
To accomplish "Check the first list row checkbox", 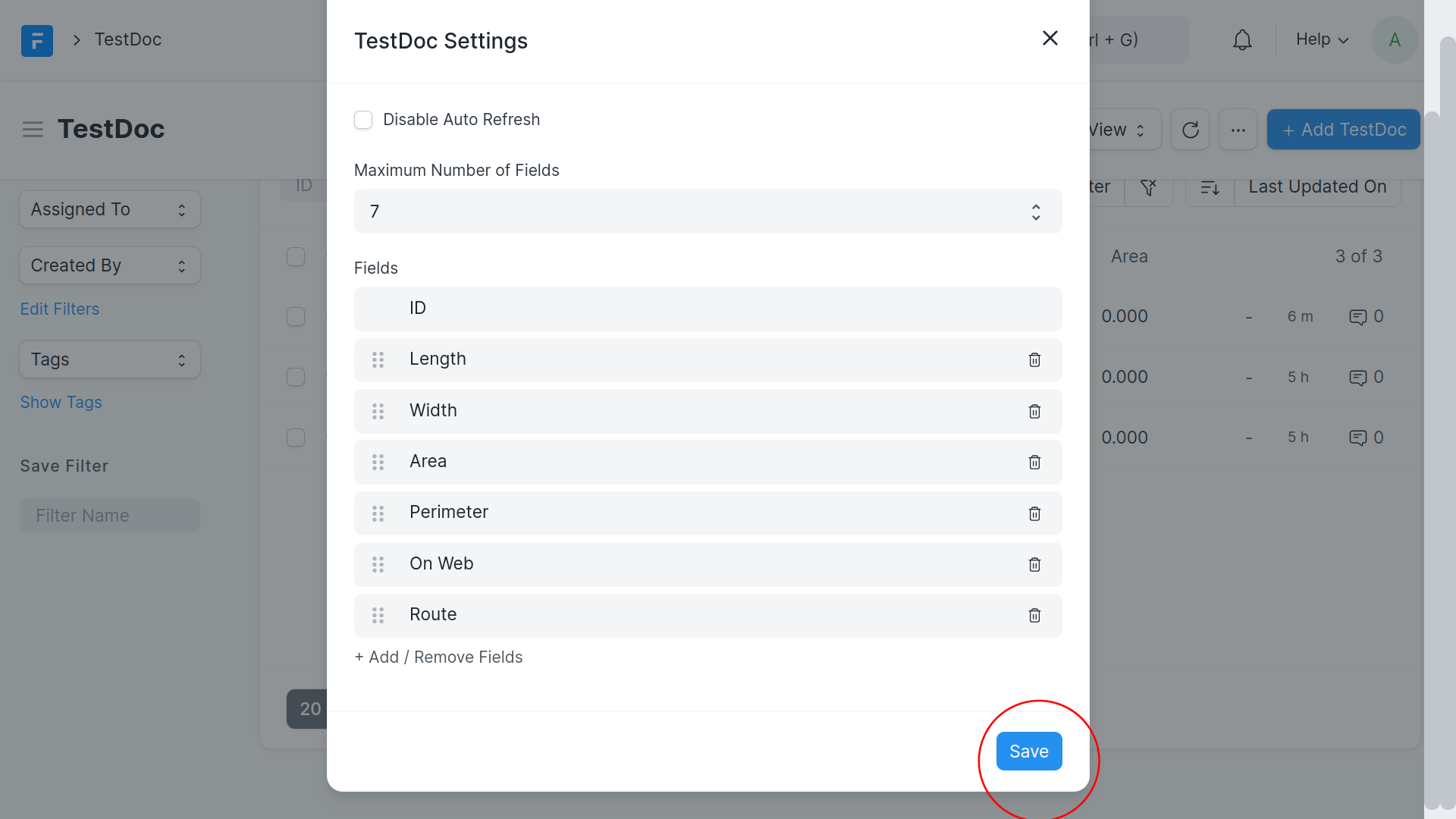I will click(296, 316).
